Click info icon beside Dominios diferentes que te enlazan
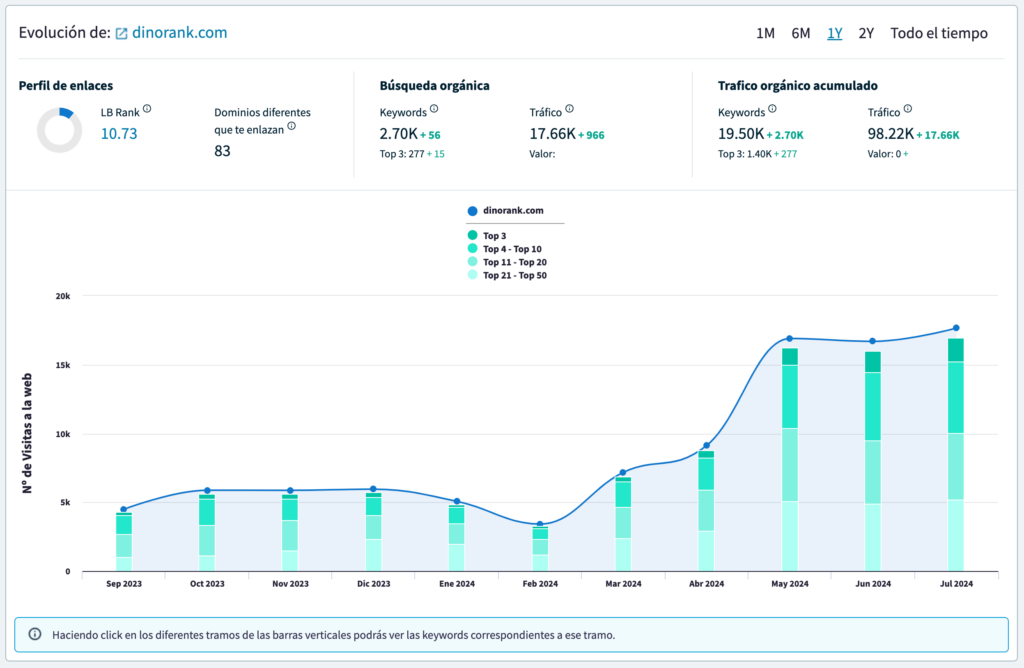The width and height of the screenshot is (1024, 668). point(292,126)
